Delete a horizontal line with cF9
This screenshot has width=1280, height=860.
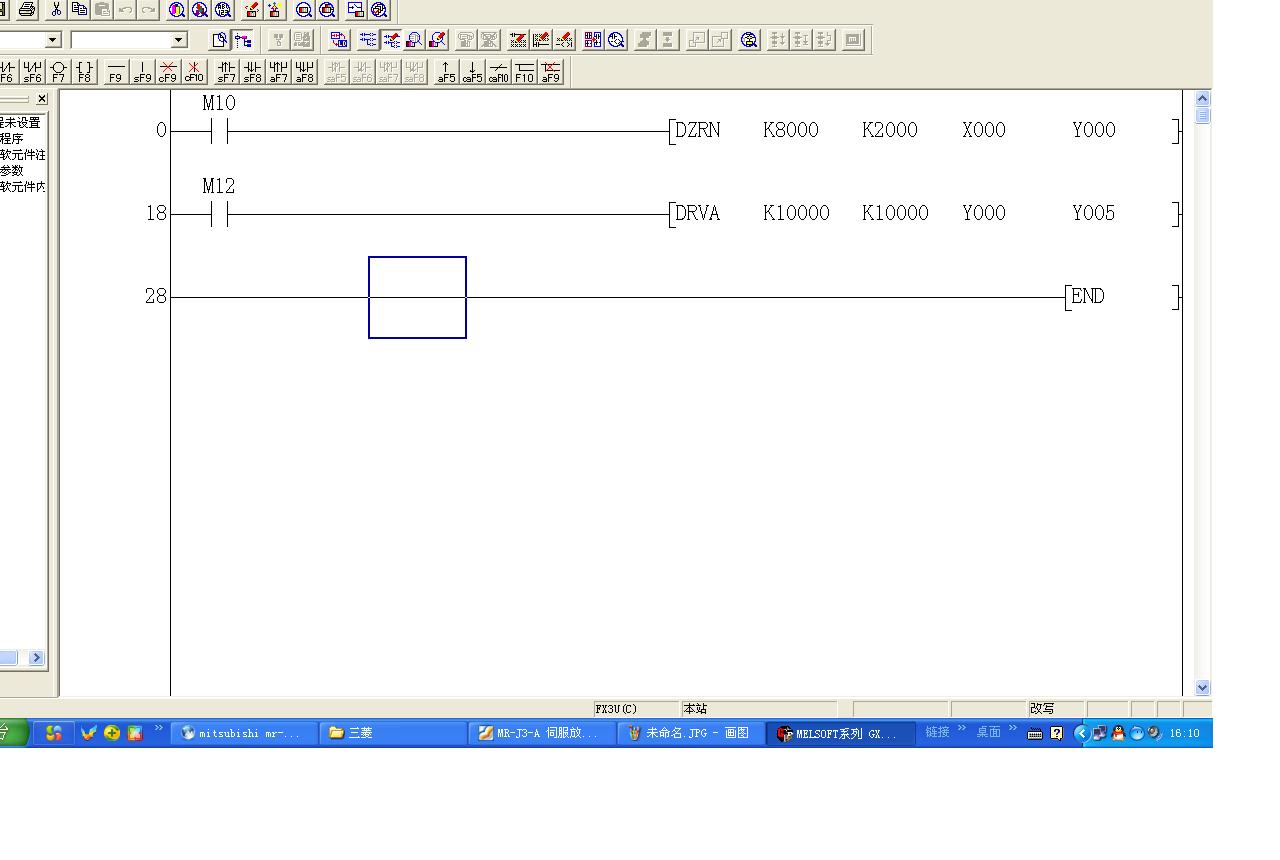click(168, 72)
